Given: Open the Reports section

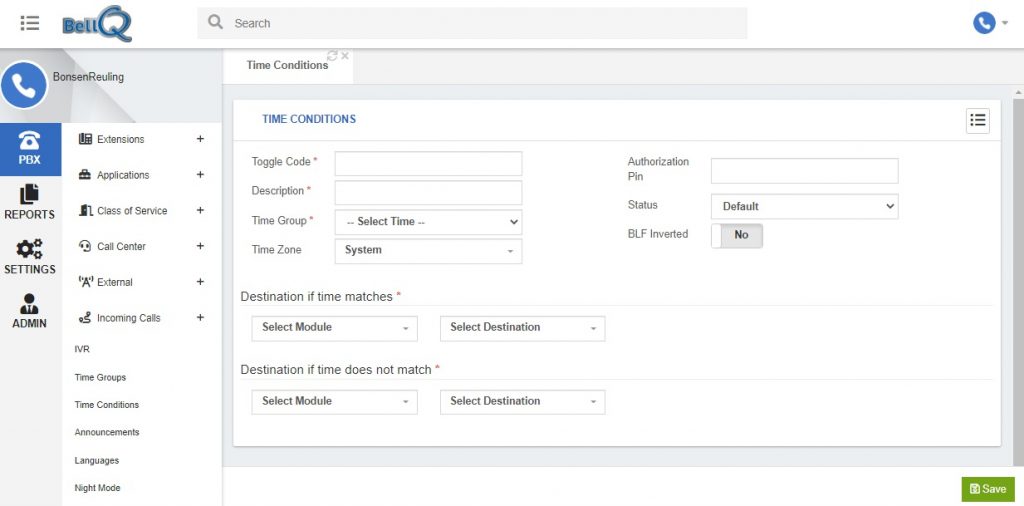Looking at the screenshot, I should point(29,202).
